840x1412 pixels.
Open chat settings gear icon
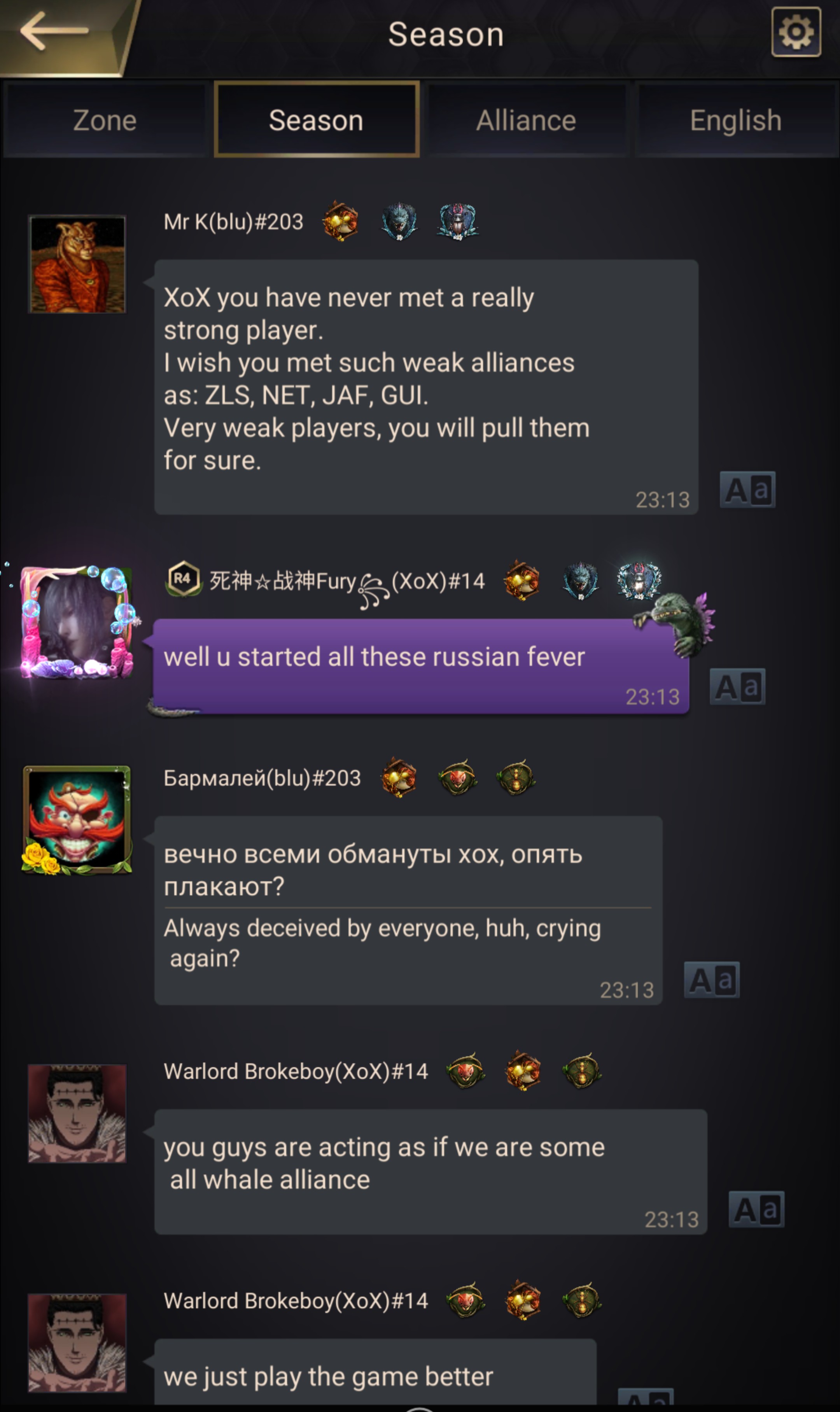tap(796, 32)
